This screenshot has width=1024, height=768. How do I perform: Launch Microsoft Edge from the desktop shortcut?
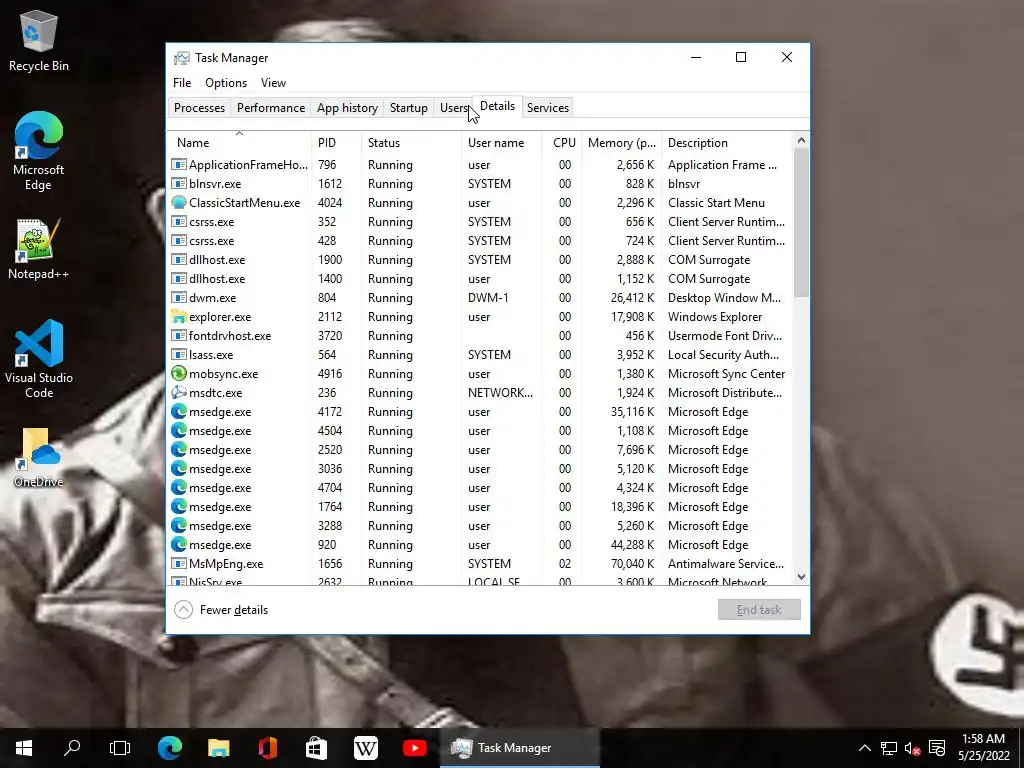(39, 151)
